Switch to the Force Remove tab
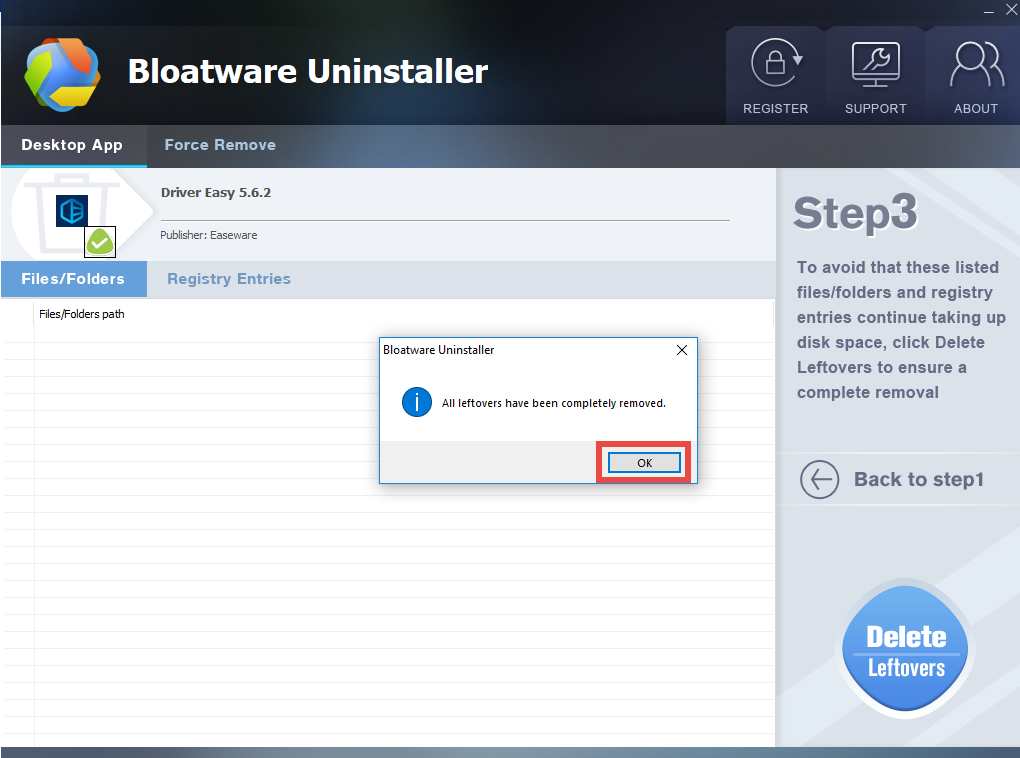Viewport: 1020px width, 758px height. click(x=220, y=145)
